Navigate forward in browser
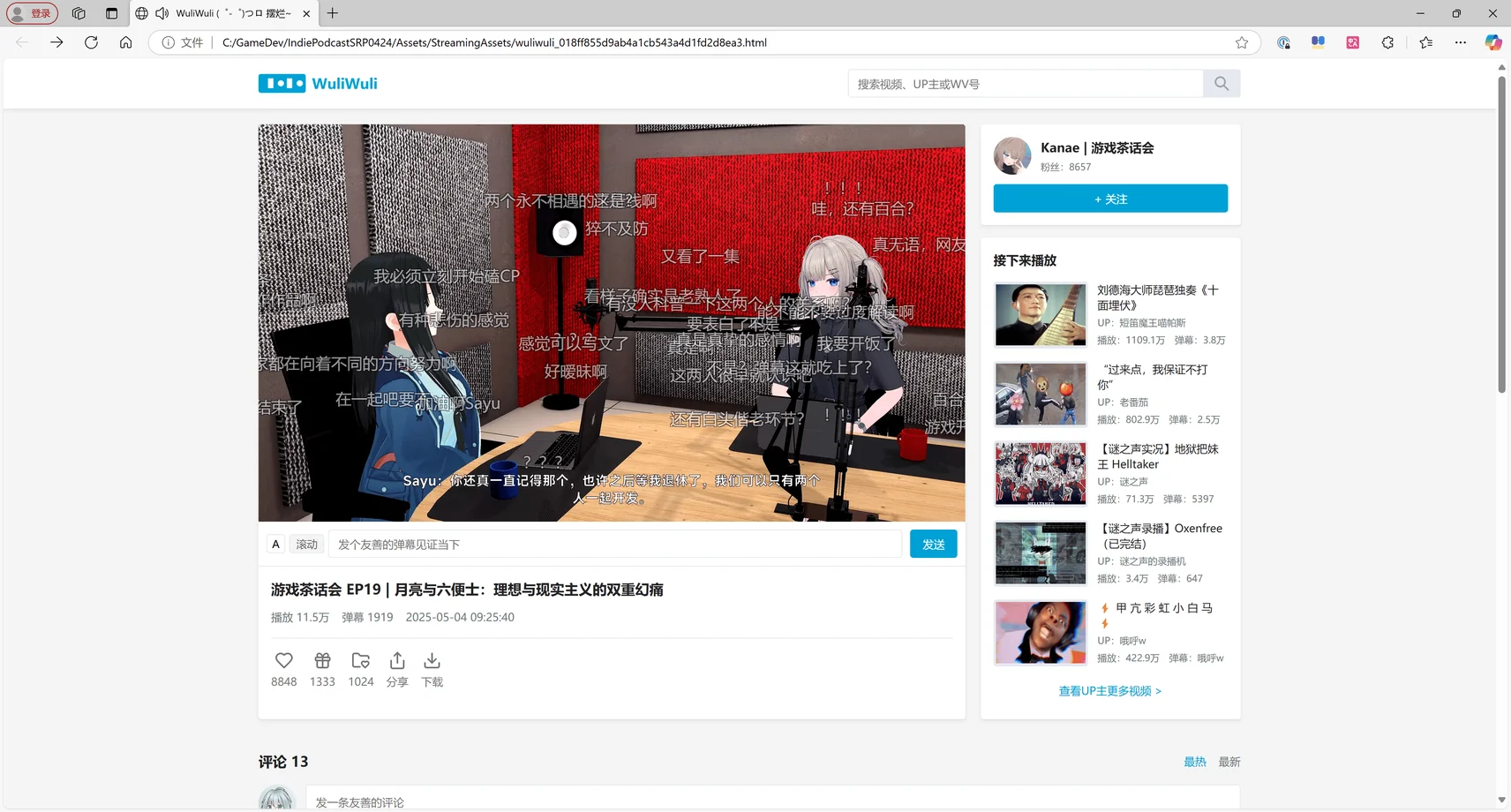Viewport: 1511px width, 812px height. [x=56, y=42]
